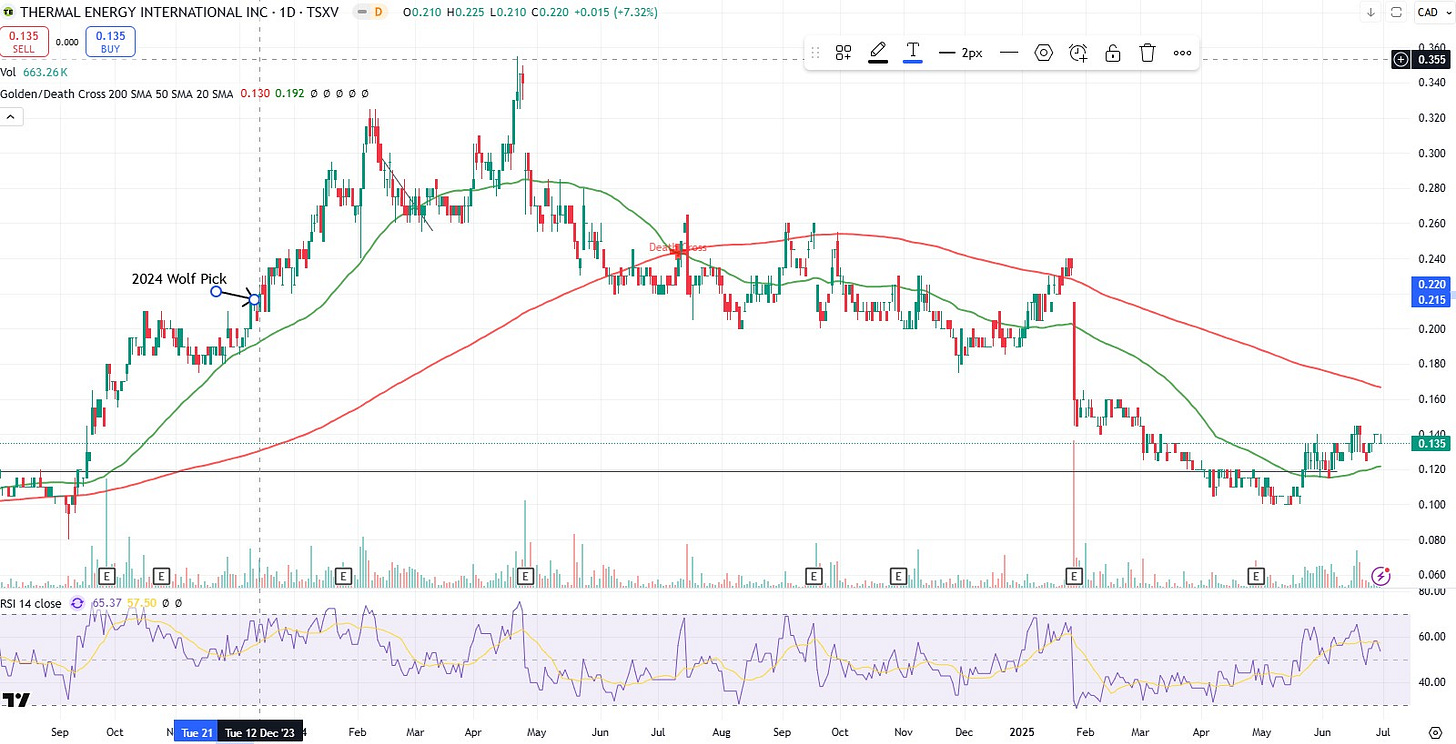Click the 0.220 blue price label
The width and height of the screenshot is (1456, 744).
(x=1432, y=284)
